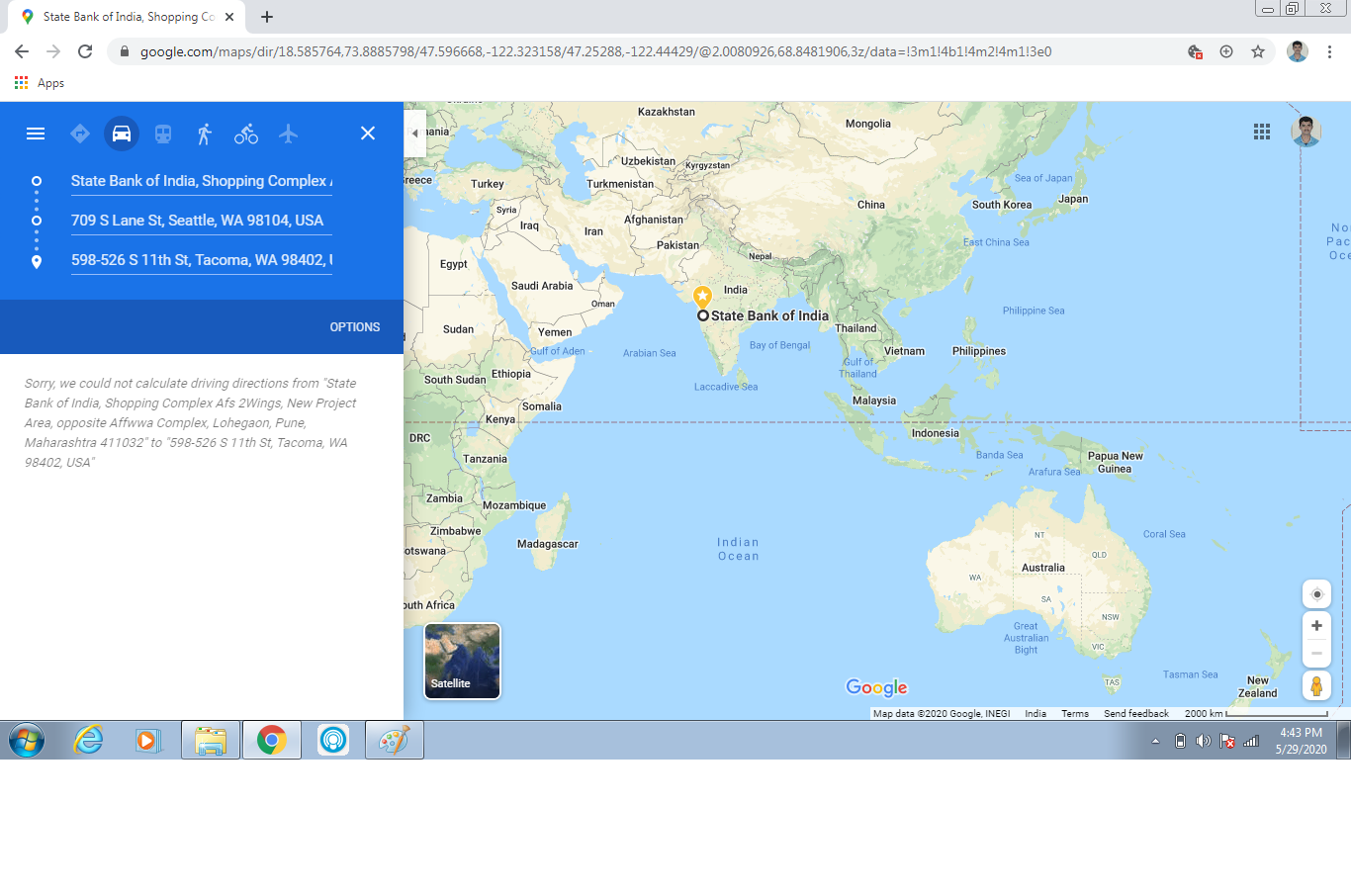1351x896 pixels.
Task: Open route OPTIONS
Action: click(x=355, y=327)
